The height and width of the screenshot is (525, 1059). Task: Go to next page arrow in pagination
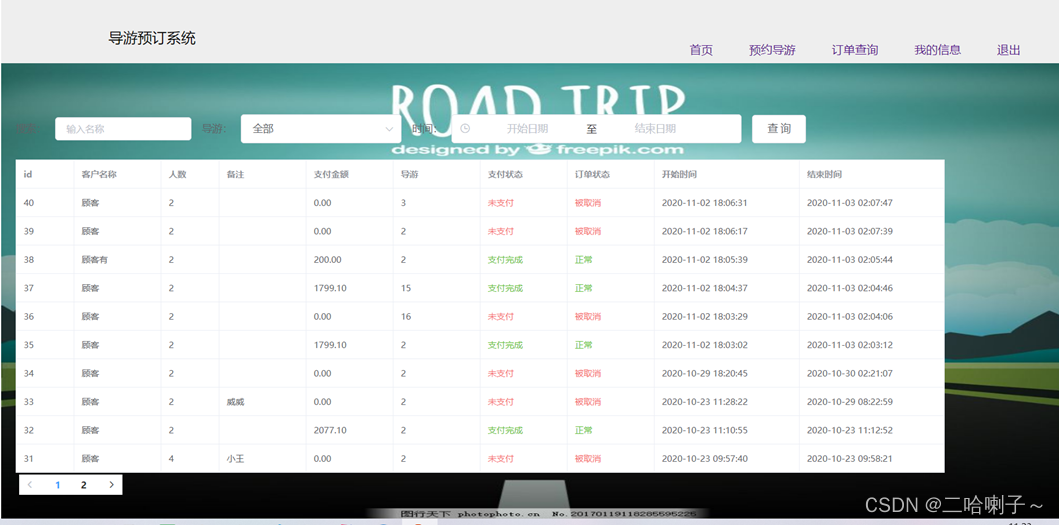(x=111, y=484)
